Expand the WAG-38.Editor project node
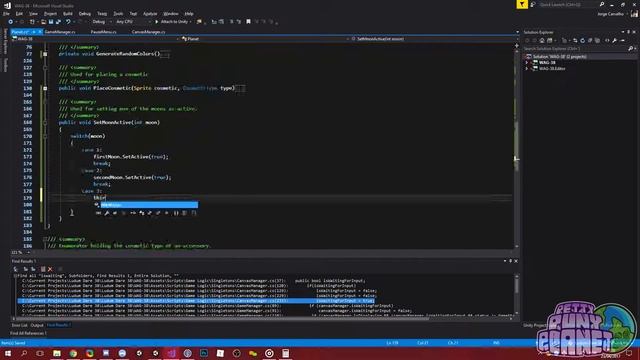The width and height of the screenshot is (640, 360). (x=527, y=69)
